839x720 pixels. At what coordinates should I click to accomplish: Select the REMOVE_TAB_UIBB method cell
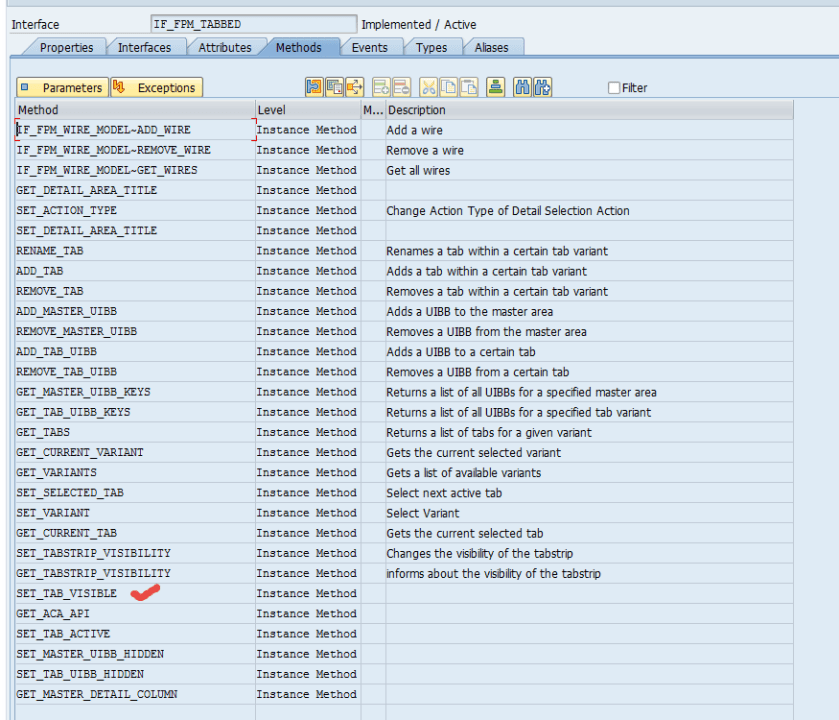[135, 372]
